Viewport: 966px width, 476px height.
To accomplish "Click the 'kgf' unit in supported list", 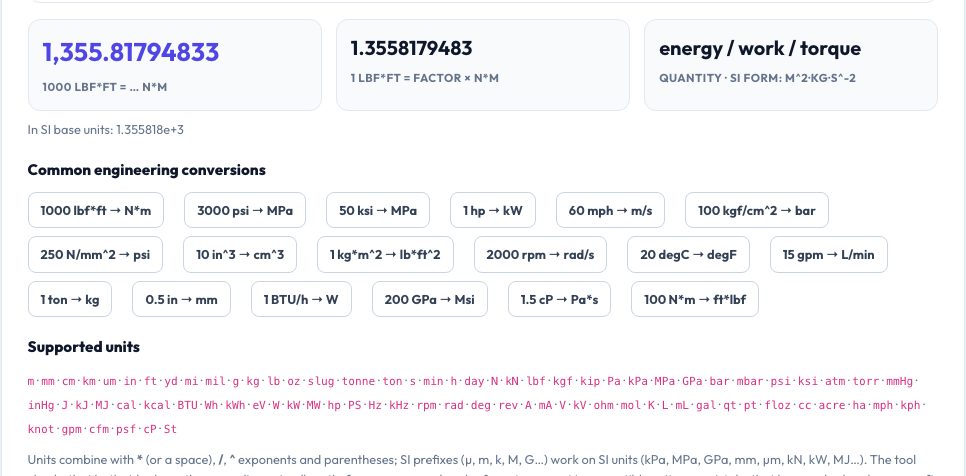I will [x=562, y=381].
